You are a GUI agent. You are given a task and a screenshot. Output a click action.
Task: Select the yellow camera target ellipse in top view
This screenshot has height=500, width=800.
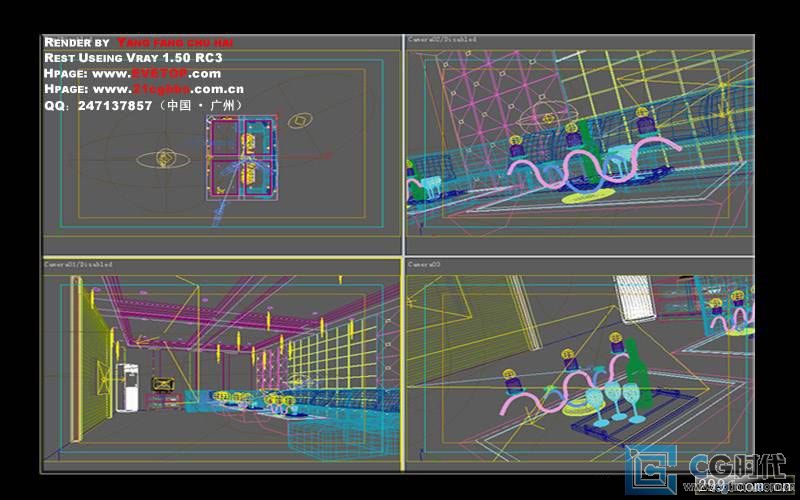(161, 158)
